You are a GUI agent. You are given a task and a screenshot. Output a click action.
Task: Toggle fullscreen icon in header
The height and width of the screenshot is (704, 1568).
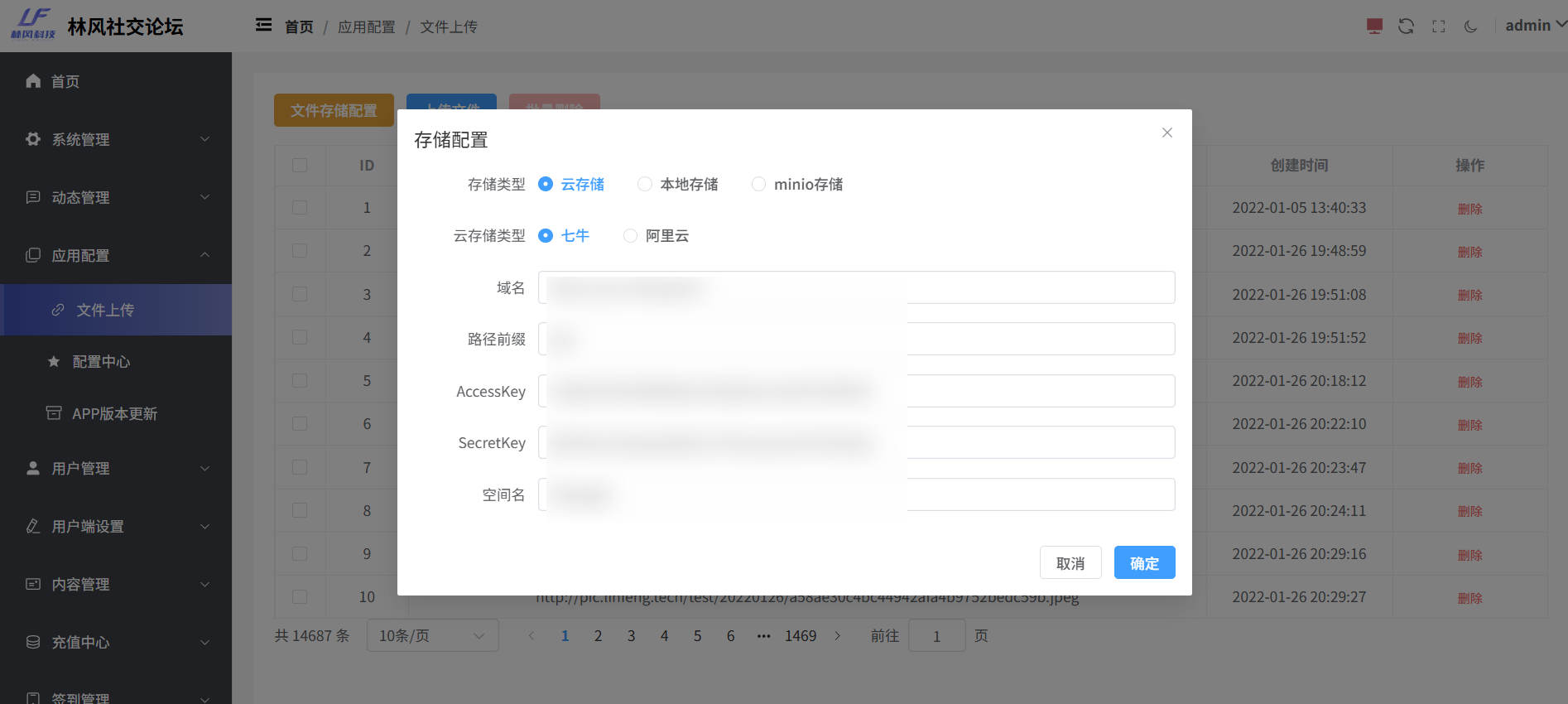tap(1439, 27)
